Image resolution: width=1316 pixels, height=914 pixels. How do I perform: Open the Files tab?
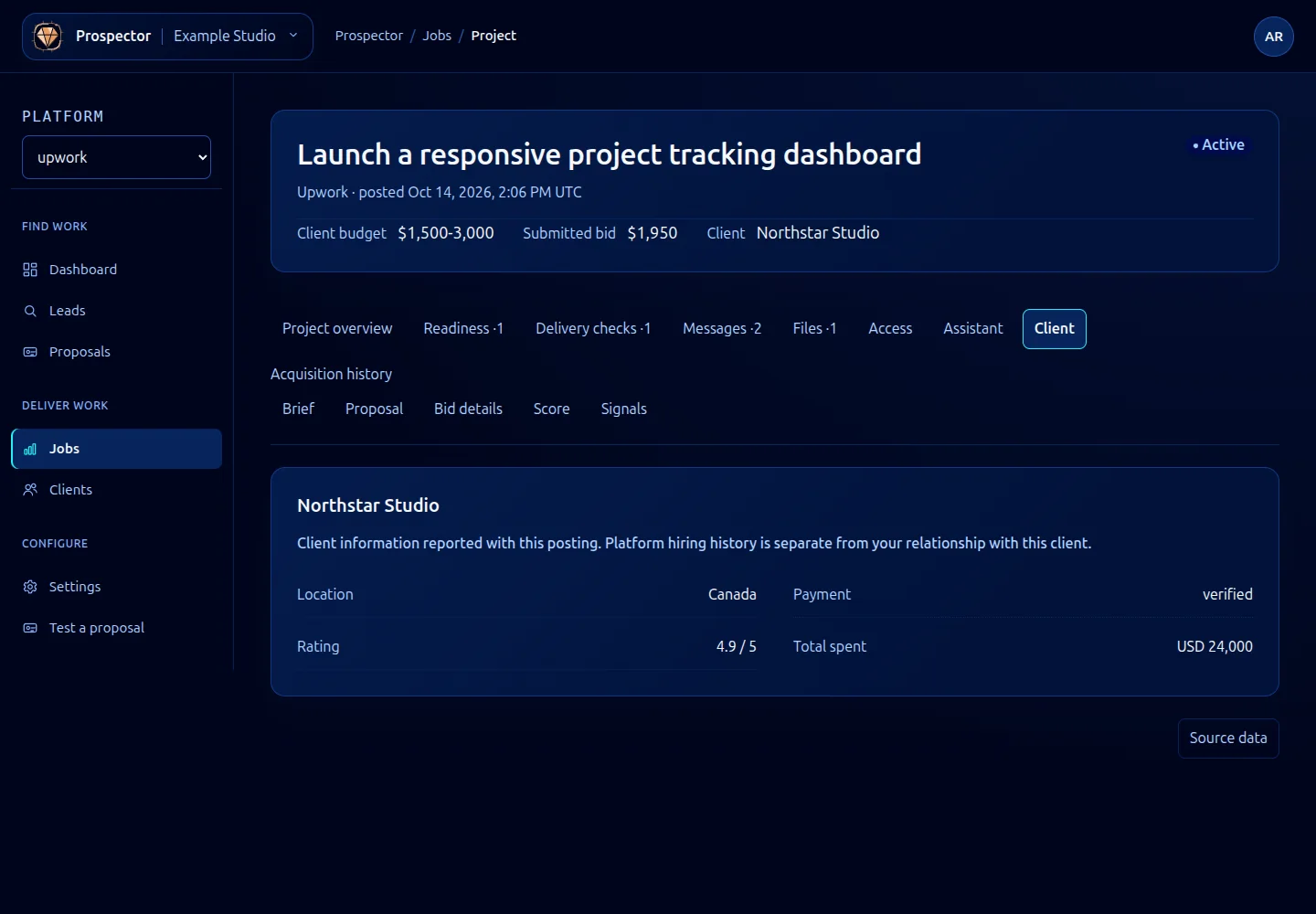click(814, 329)
